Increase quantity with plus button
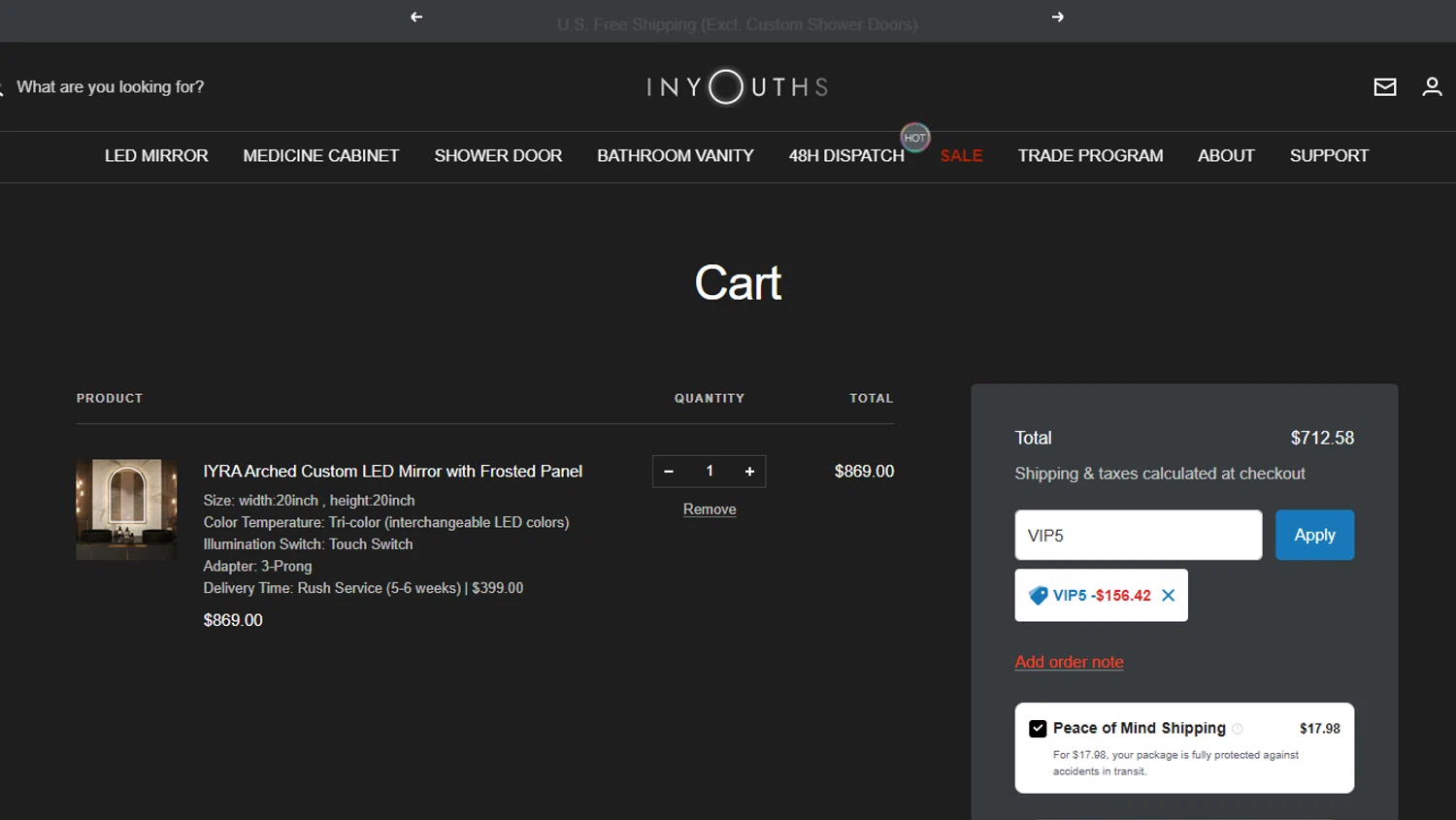1456x820 pixels. (749, 472)
